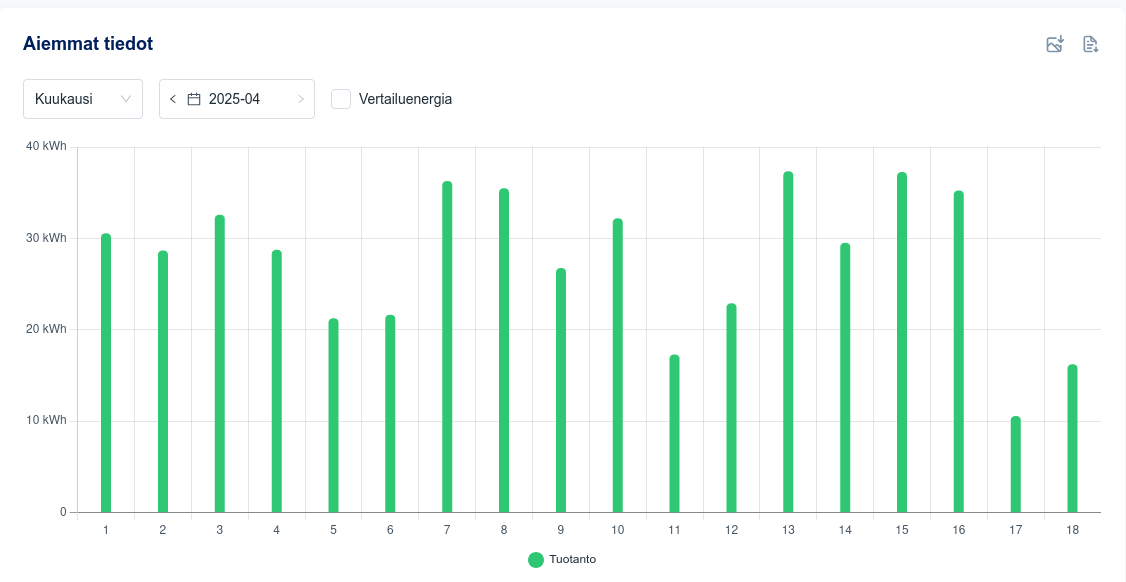This screenshot has width=1126, height=582.
Task: Select the bar for day 17
Action: [x=1016, y=464]
